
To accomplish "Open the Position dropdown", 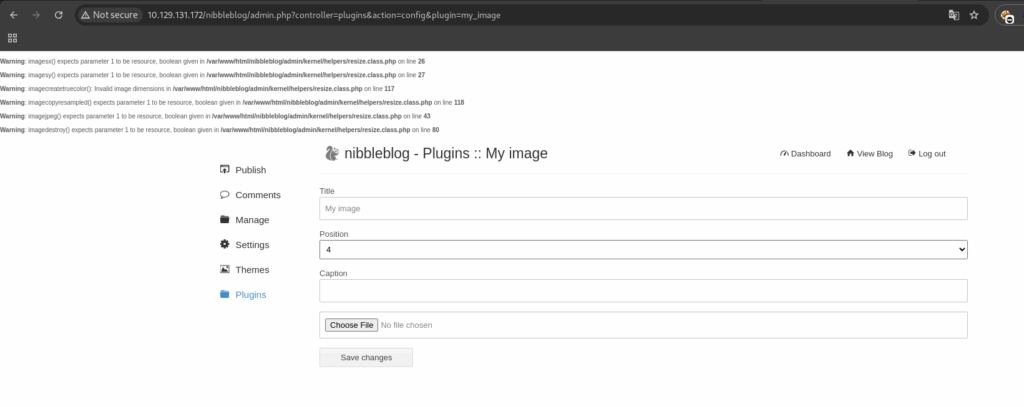I will click(x=643, y=250).
